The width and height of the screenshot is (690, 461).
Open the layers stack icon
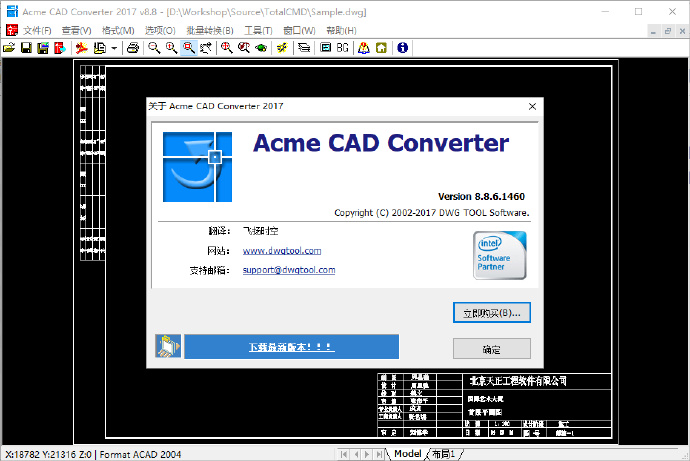click(304, 48)
